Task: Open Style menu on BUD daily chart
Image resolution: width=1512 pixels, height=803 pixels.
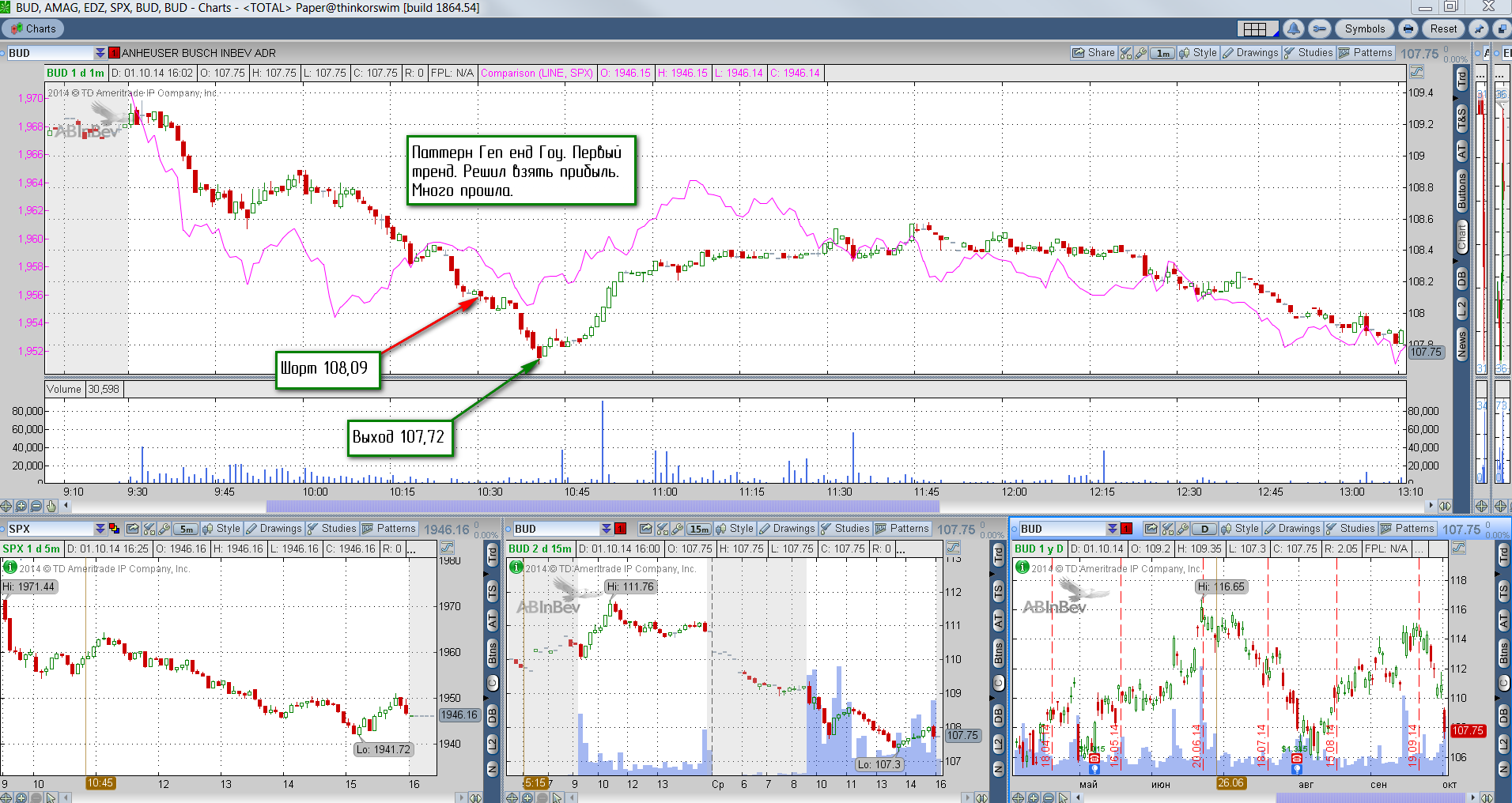Action: (x=1240, y=529)
